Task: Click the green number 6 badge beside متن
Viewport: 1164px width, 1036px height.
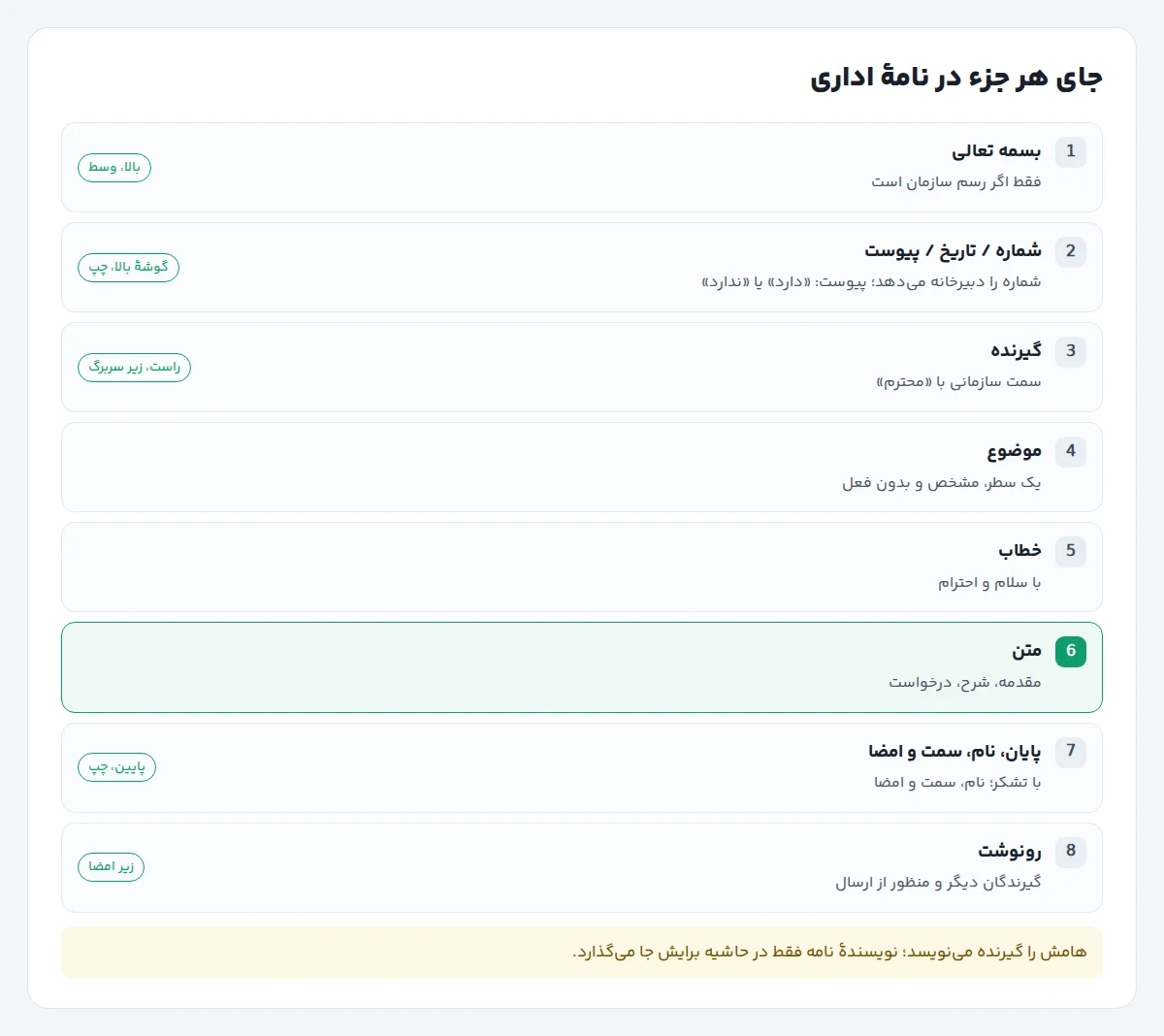Action: [1071, 651]
